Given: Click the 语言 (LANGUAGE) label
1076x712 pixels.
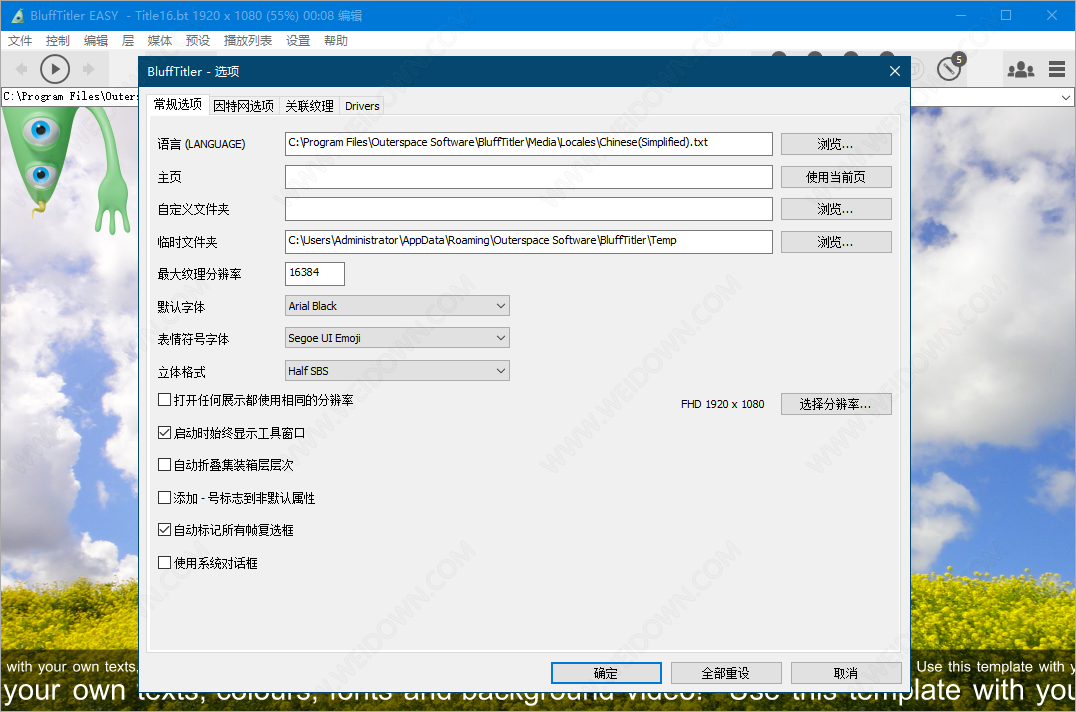Looking at the screenshot, I should point(201,144).
